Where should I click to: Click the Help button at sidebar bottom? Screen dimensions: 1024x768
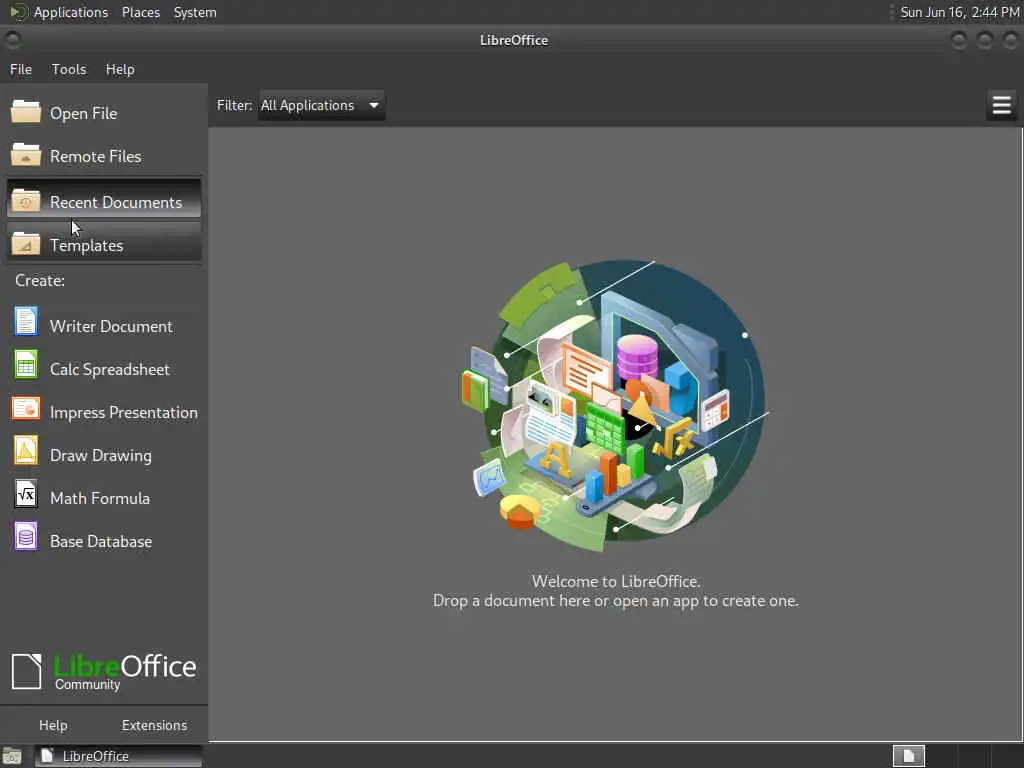pyautogui.click(x=53, y=725)
